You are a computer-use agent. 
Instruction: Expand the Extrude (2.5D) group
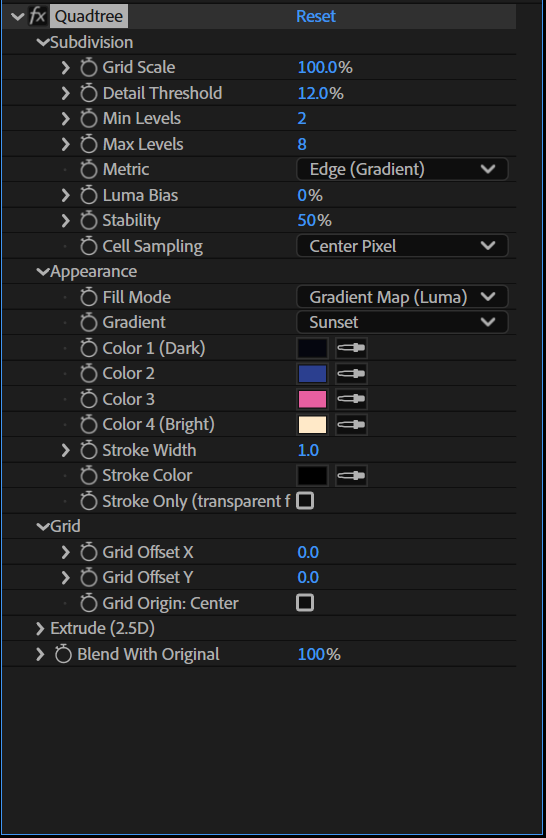[40, 628]
